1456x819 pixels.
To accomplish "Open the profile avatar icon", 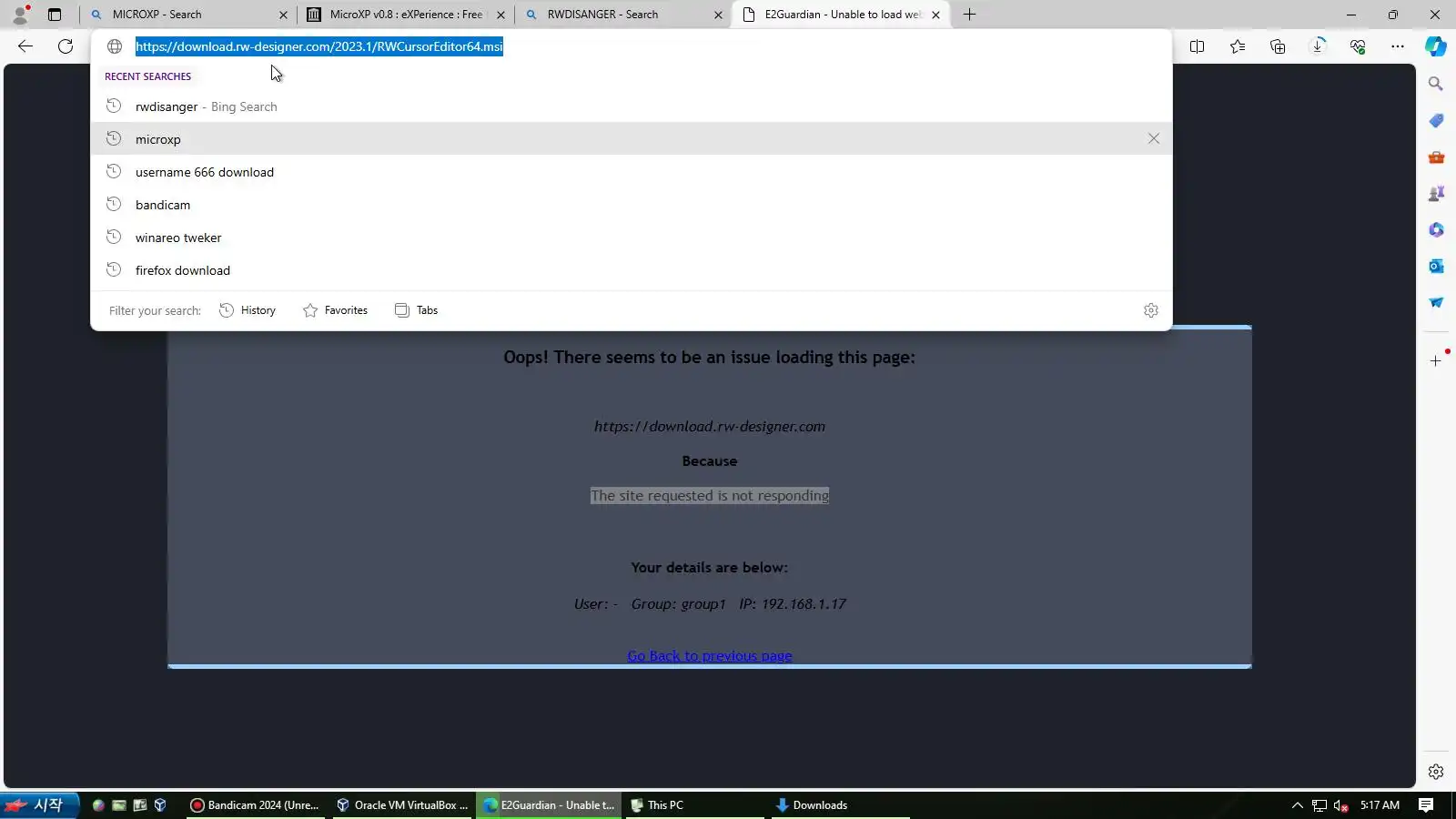I will [x=20, y=15].
